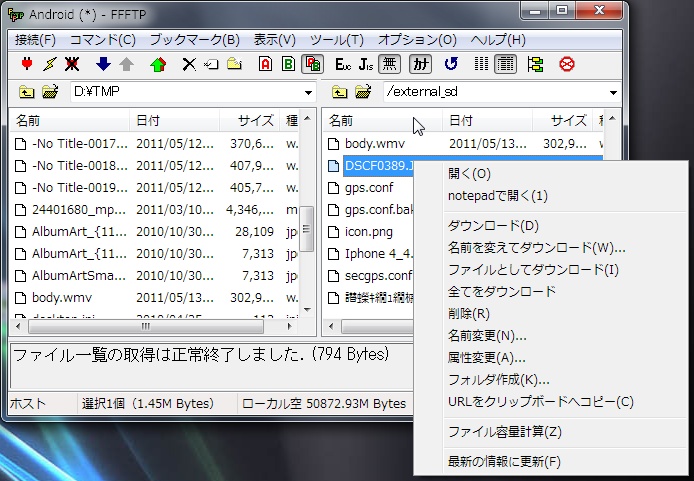Choose 名前変更(N) in context menu
The width and height of the screenshot is (694, 481).
[x=550, y=335]
